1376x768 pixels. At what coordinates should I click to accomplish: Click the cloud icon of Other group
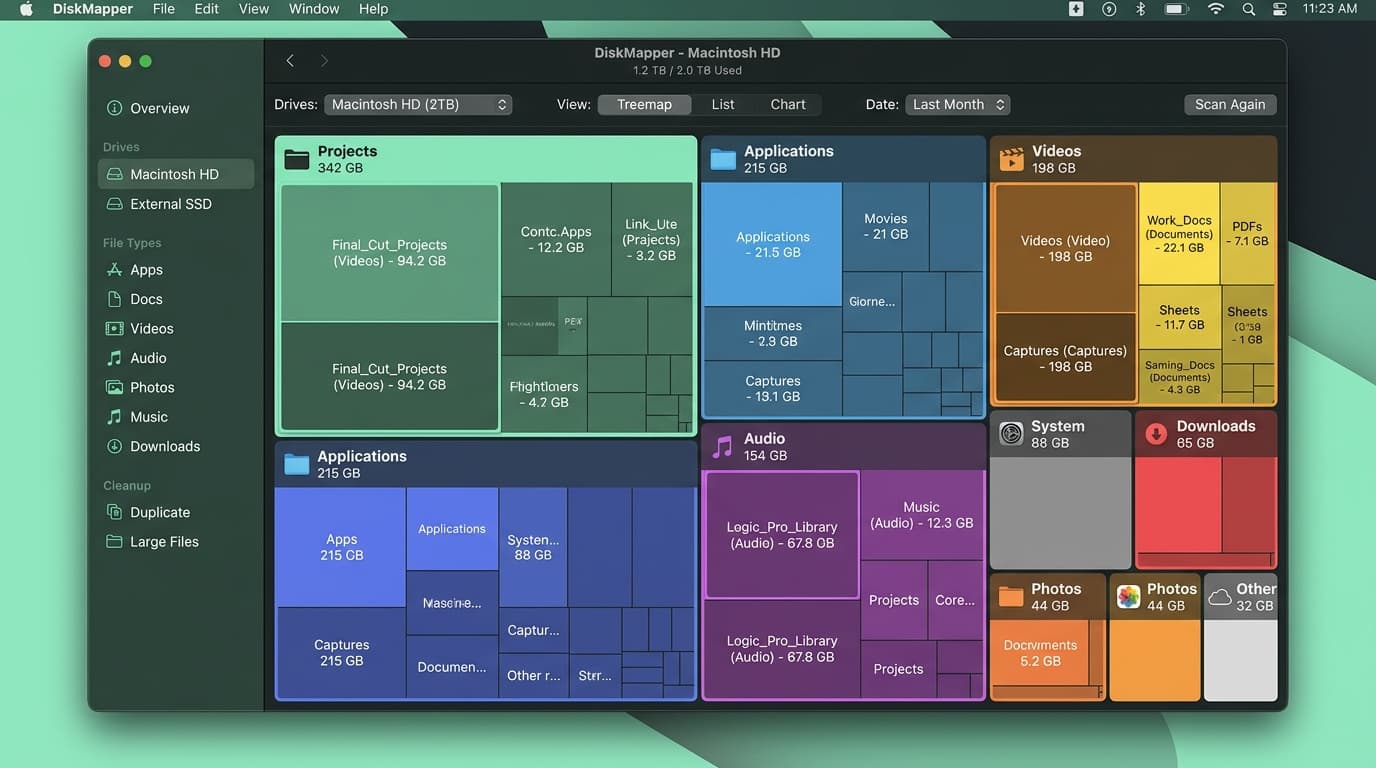(1220, 597)
